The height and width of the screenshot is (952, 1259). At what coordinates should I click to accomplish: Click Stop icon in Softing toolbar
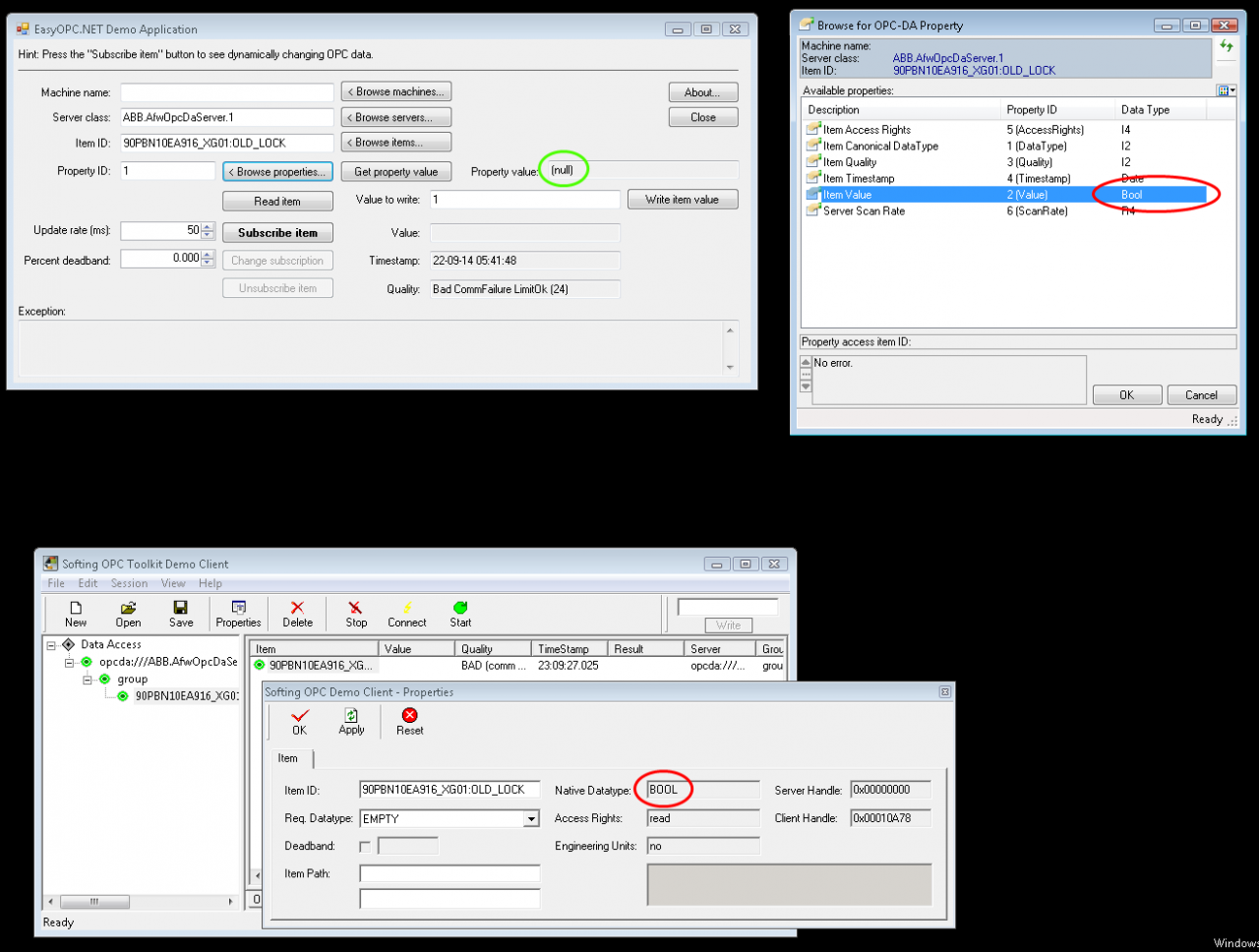click(356, 608)
